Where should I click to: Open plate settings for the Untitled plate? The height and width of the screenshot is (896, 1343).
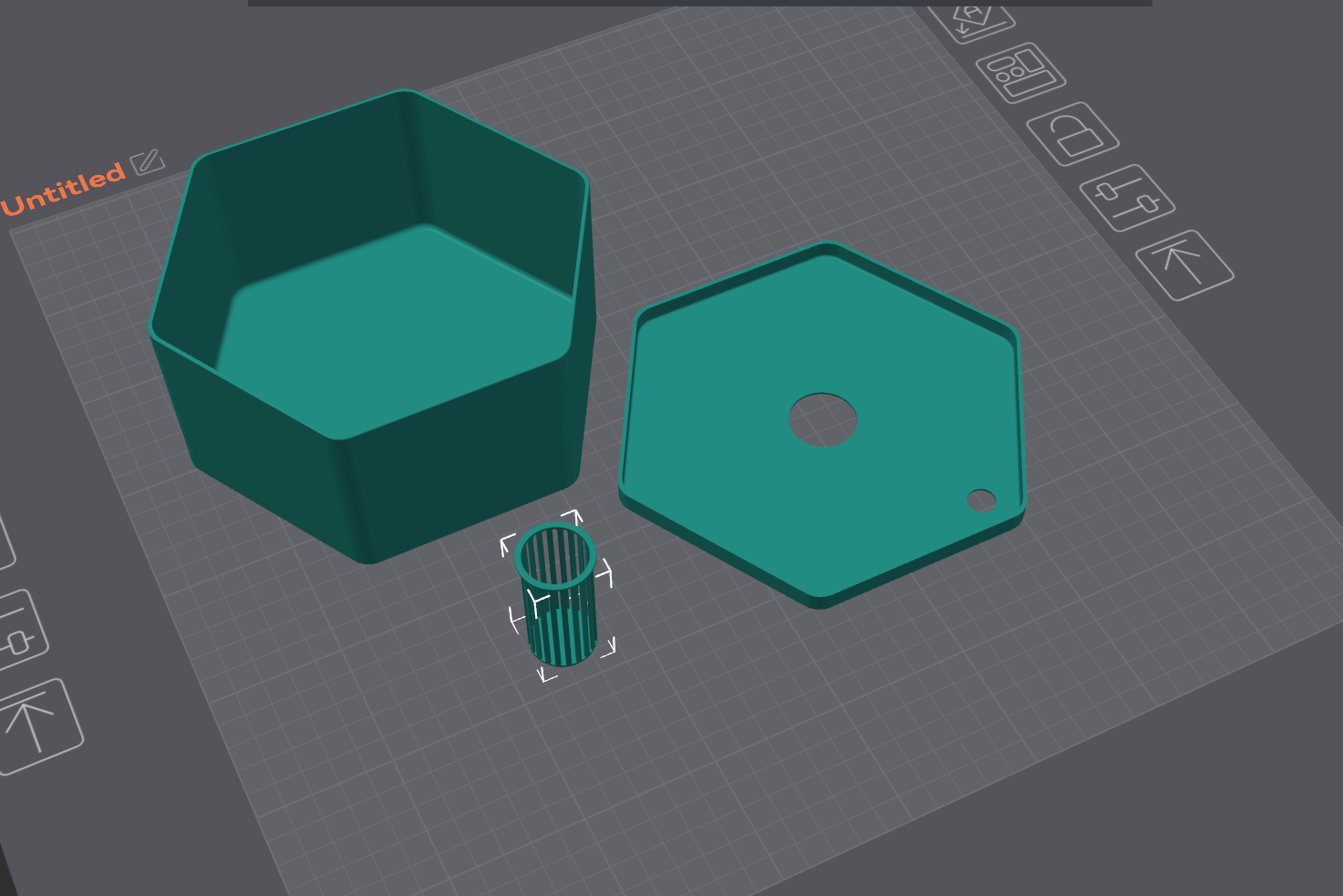pyautogui.click(x=1128, y=197)
